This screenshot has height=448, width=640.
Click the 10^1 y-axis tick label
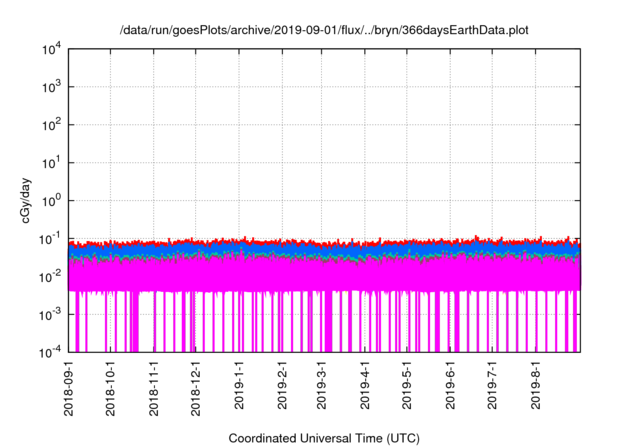(52, 163)
